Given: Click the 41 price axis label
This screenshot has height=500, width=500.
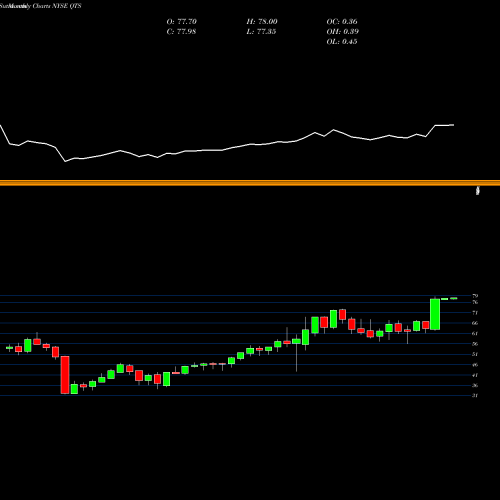Looking at the screenshot, I should [475, 375].
